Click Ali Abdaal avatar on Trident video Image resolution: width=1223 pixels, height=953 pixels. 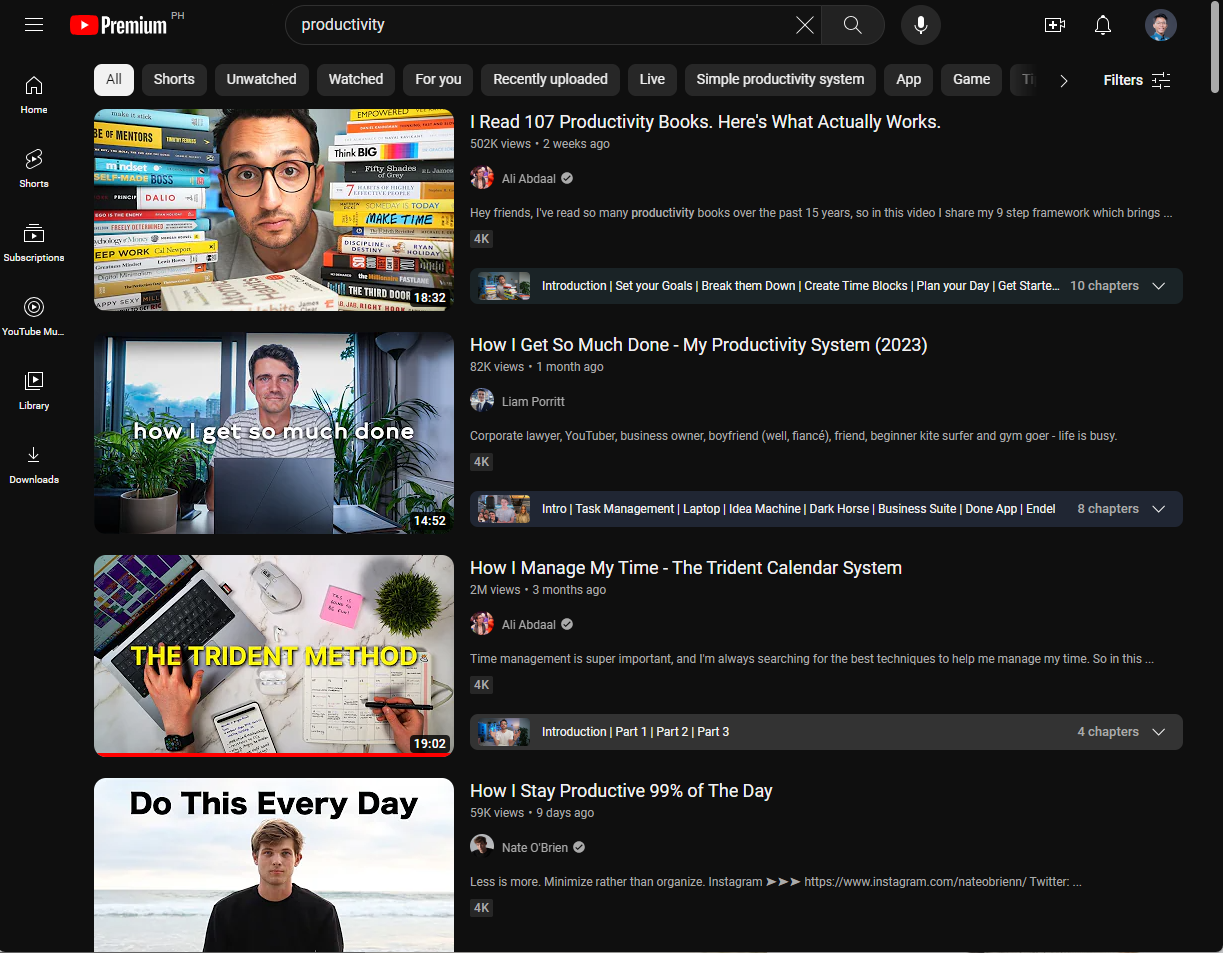pyautogui.click(x=482, y=624)
